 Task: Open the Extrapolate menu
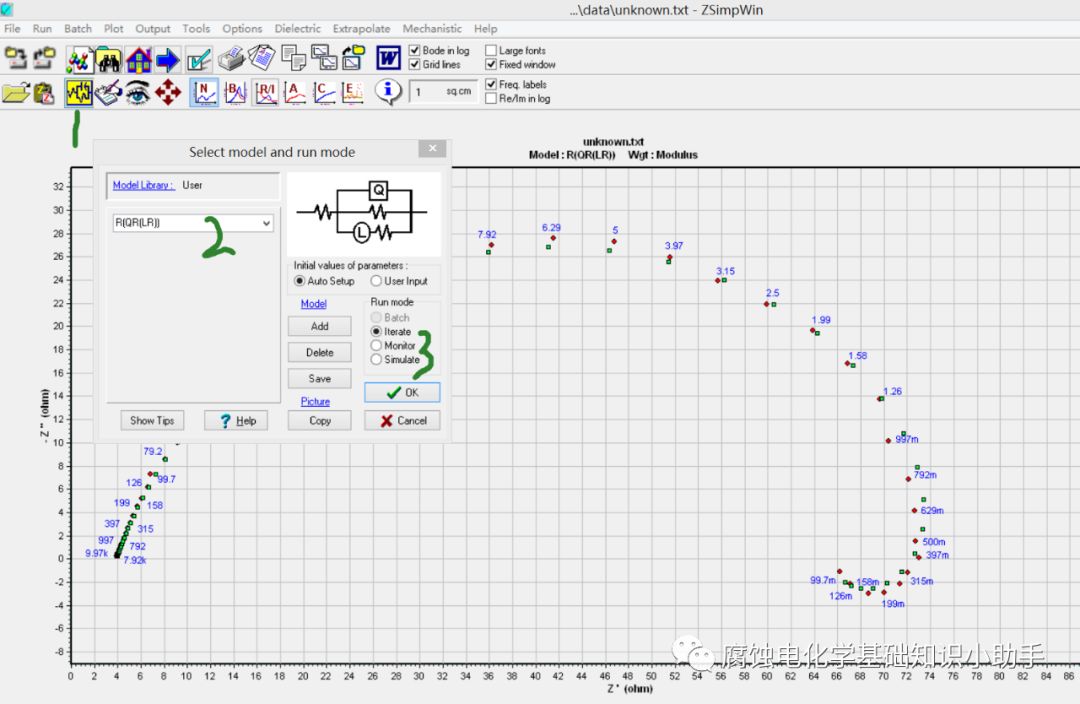[x=362, y=29]
